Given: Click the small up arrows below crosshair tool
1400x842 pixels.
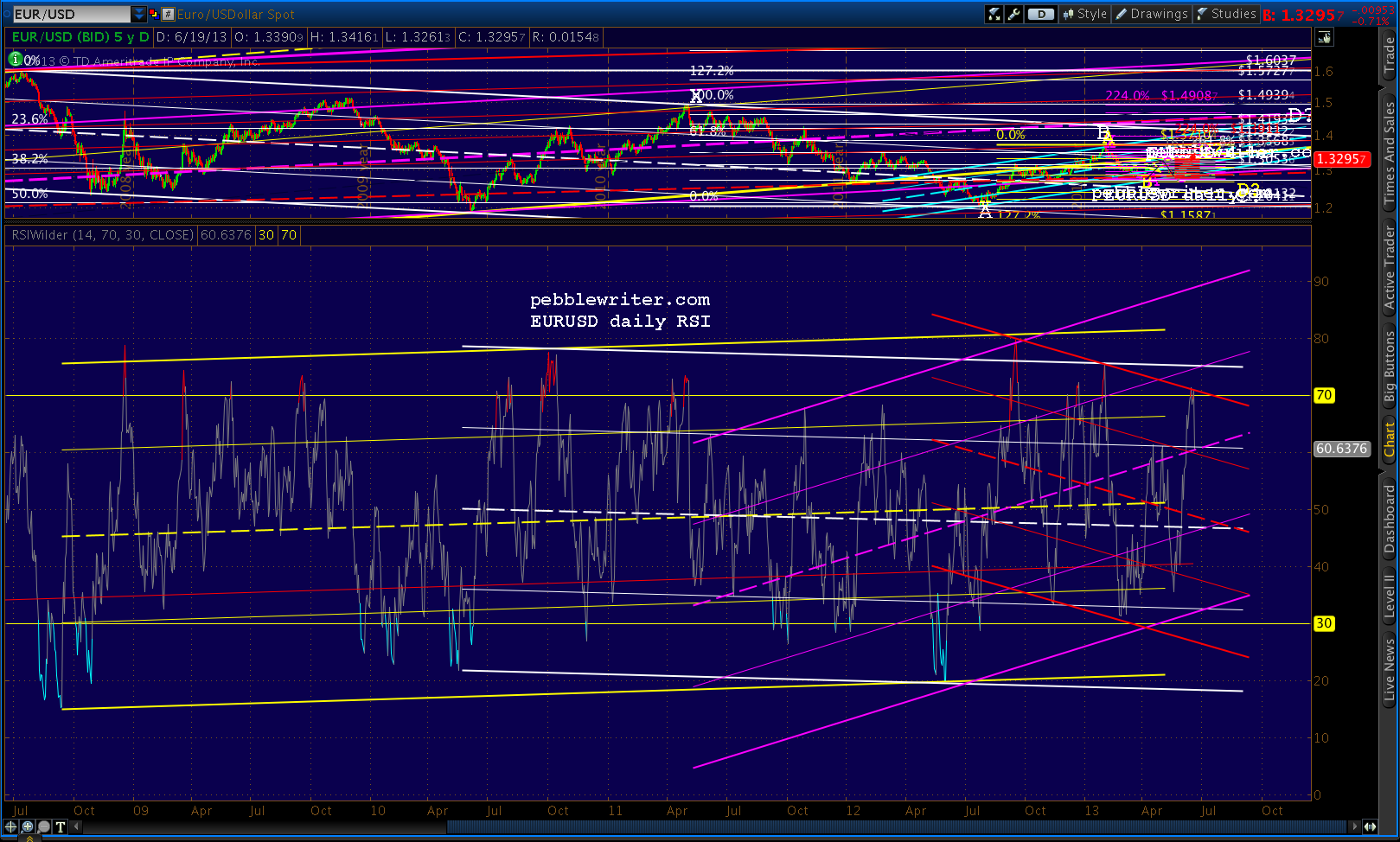Looking at the screenshot, I should click(x=29, y=839).
